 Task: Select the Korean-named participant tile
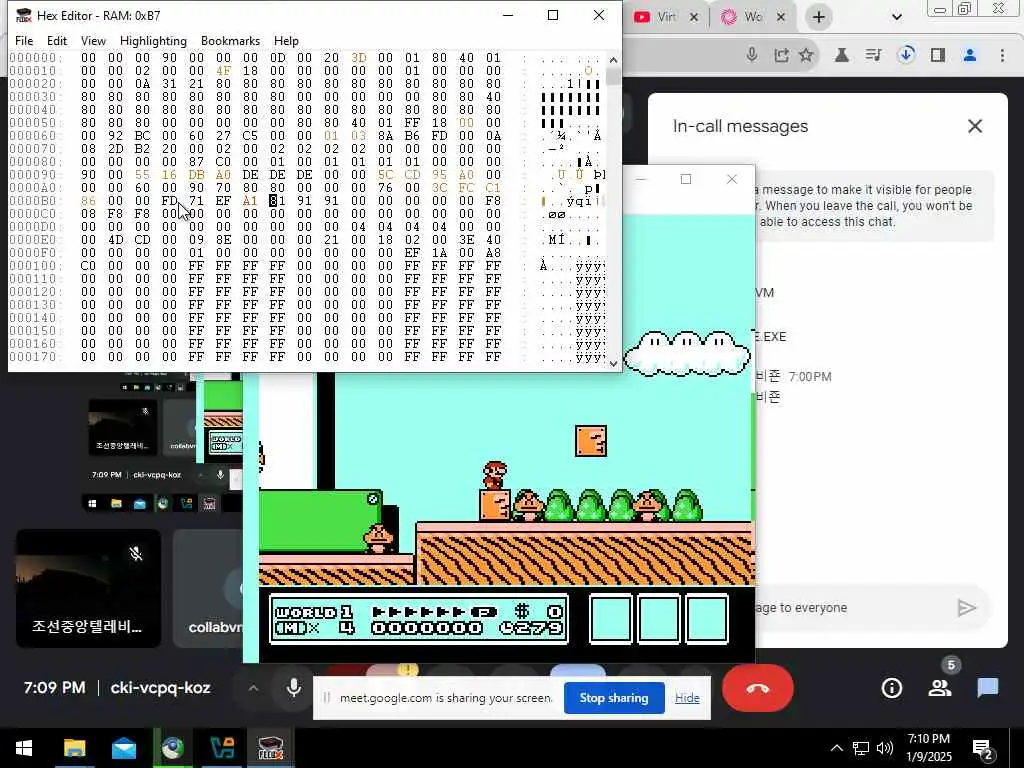pos(88,588)
